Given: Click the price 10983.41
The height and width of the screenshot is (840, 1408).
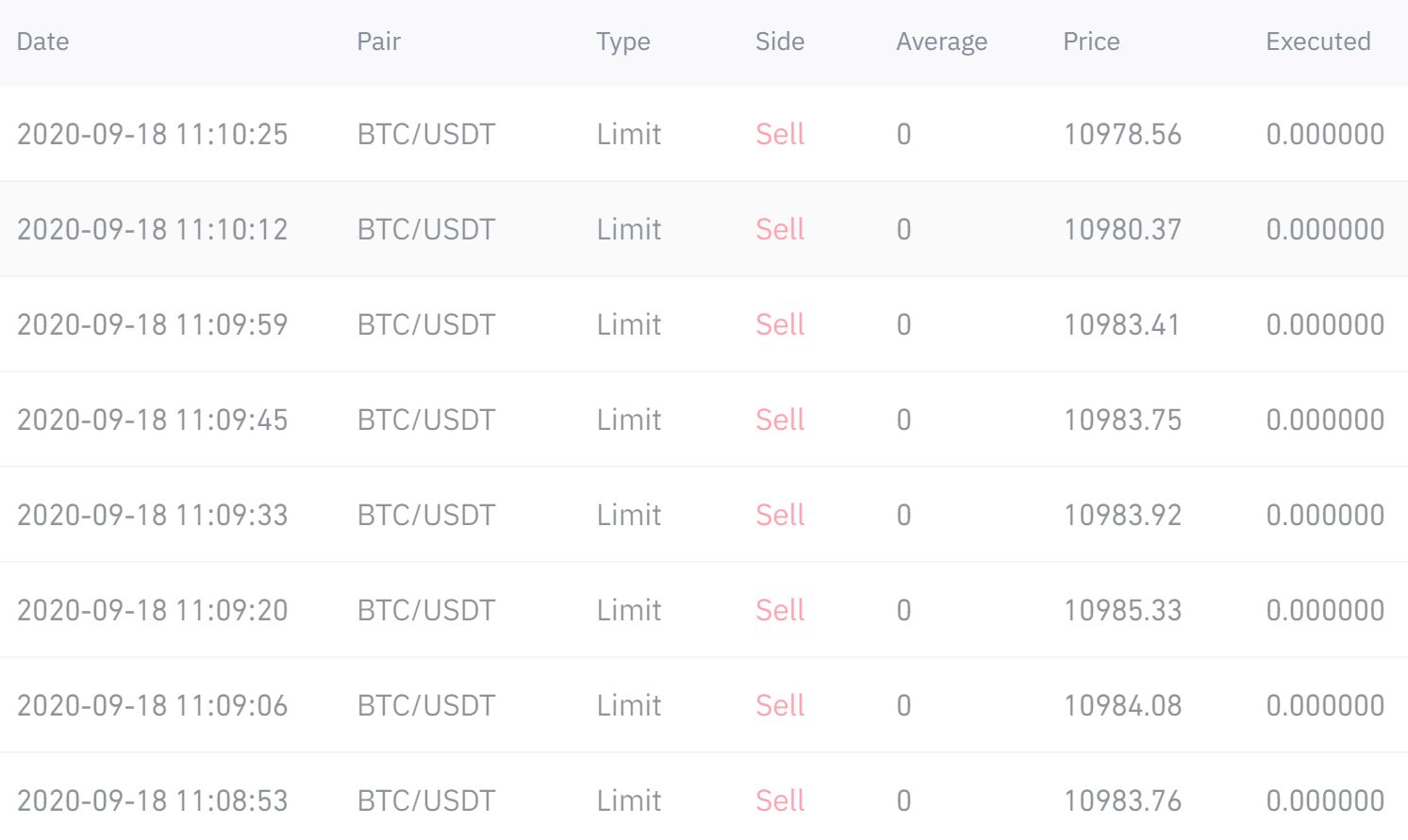Looking at the screenshot, I should (x=1122, y=324).
